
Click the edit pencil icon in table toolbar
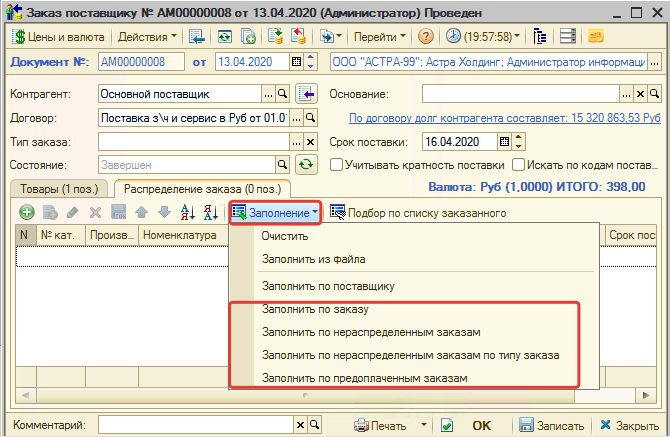tap(73, 212)
